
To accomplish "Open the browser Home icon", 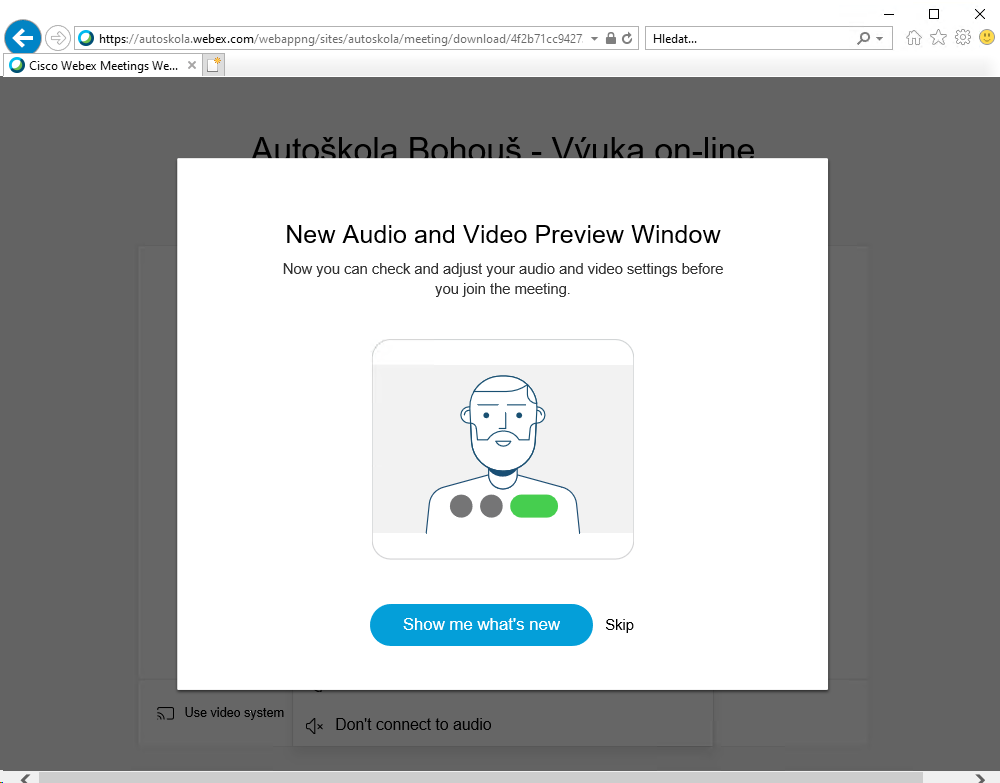I will [x=914, y=38].
